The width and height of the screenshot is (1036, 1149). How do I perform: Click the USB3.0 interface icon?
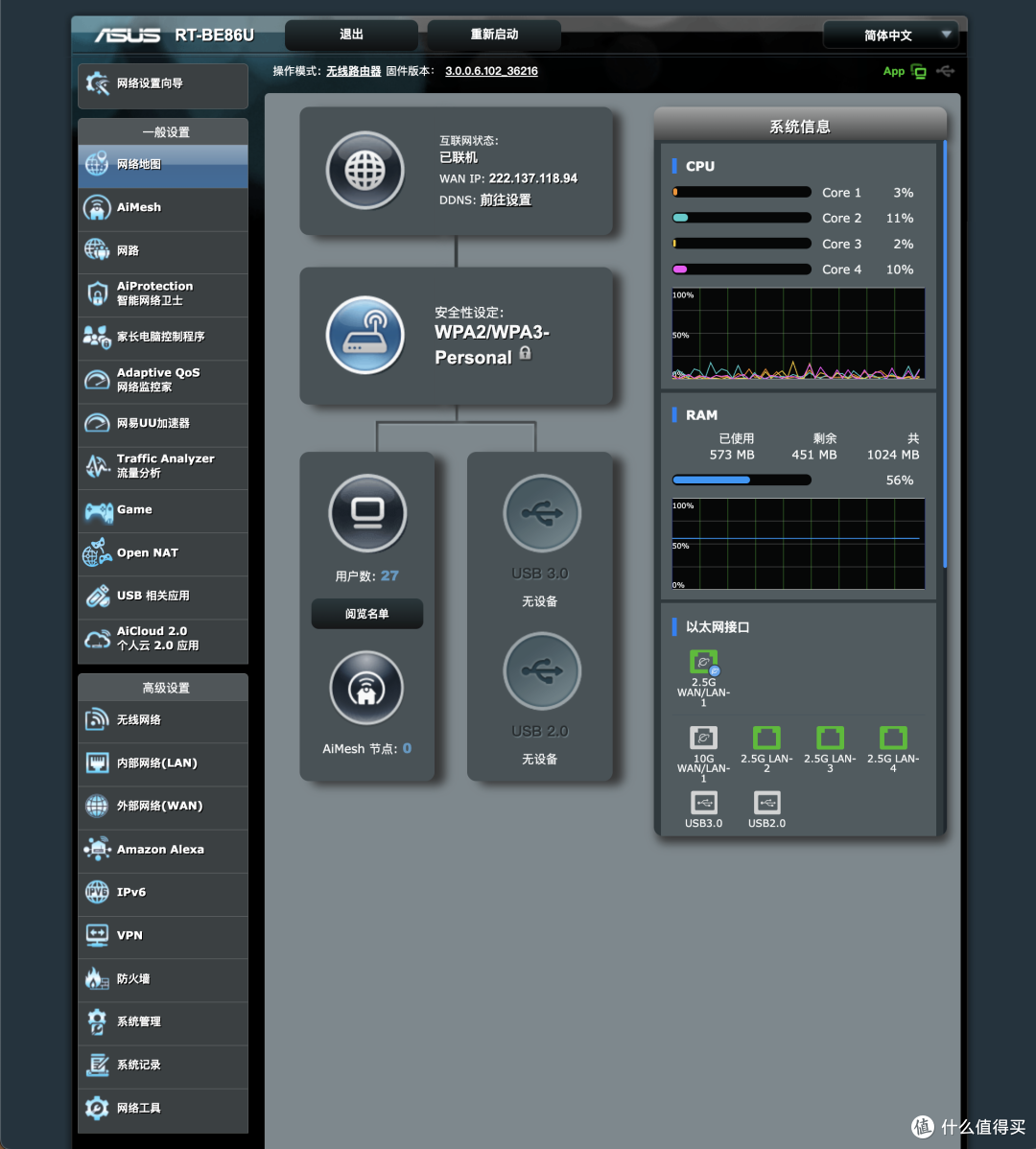pos(703,803)
